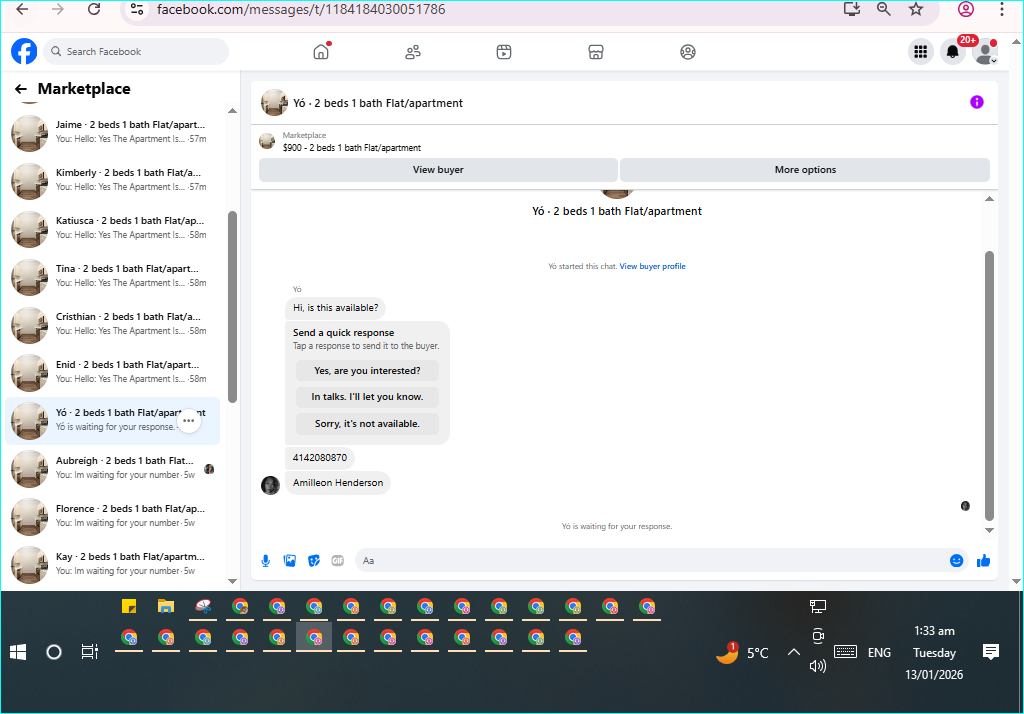1024x714 pixels.
Task: Open Task View on taskbar
Action: tap(89, 652)
